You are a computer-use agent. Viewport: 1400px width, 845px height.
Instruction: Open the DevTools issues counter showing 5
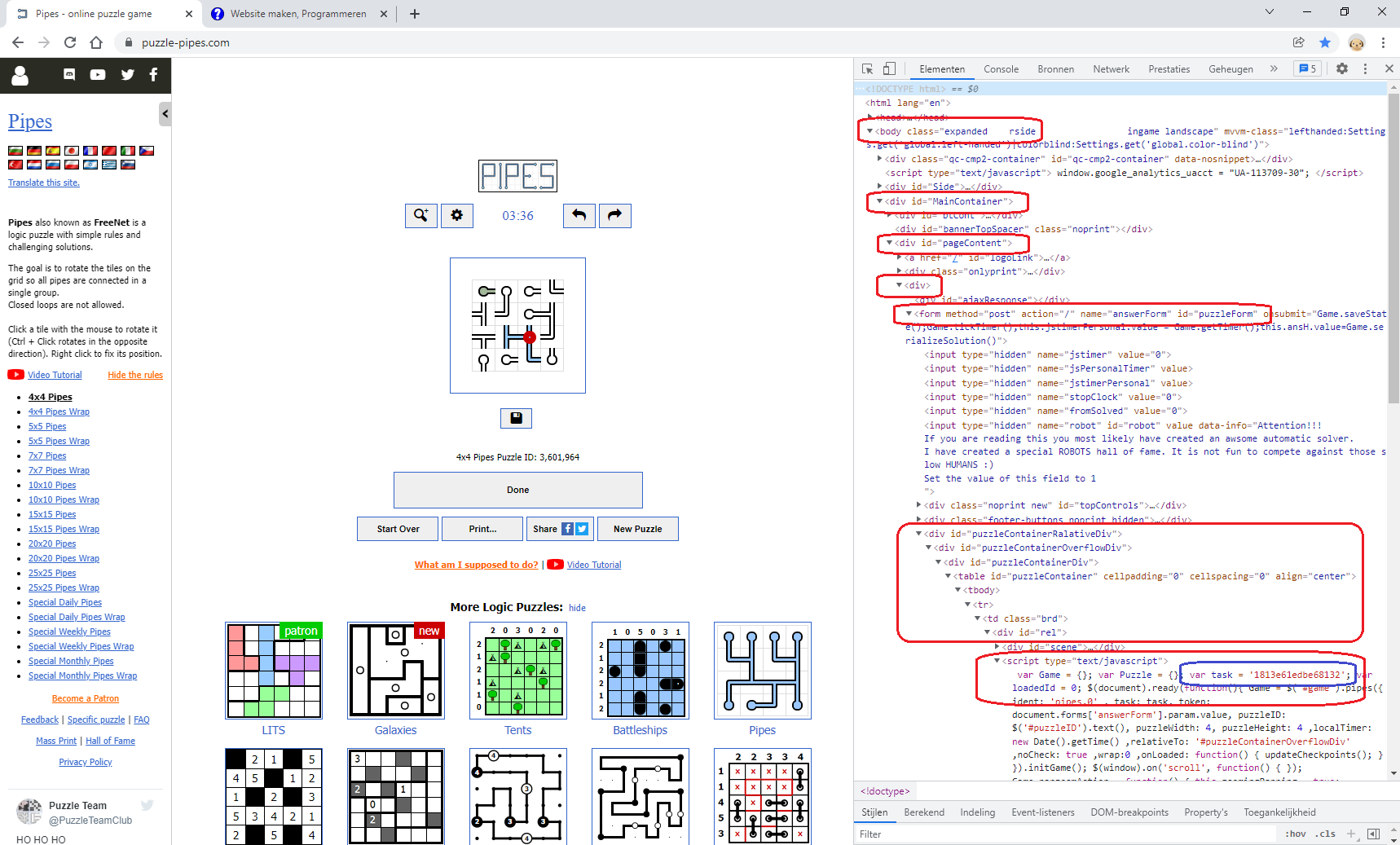pyautogui.click(x=1308, y=69)
